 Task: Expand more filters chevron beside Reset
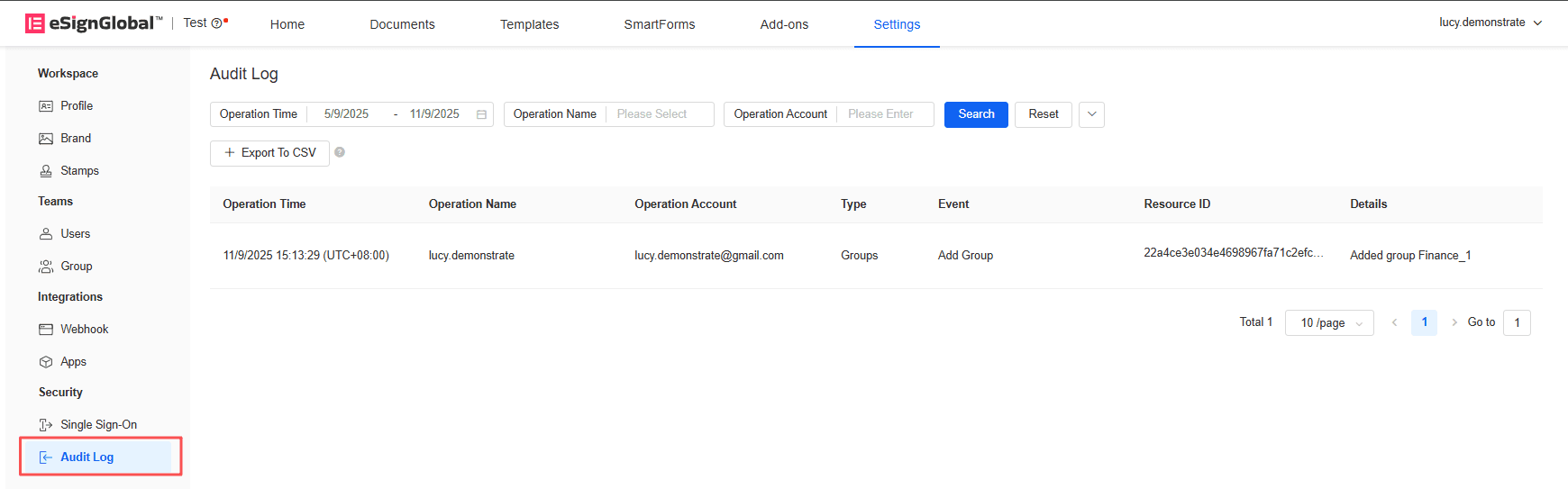point(1091,114)
